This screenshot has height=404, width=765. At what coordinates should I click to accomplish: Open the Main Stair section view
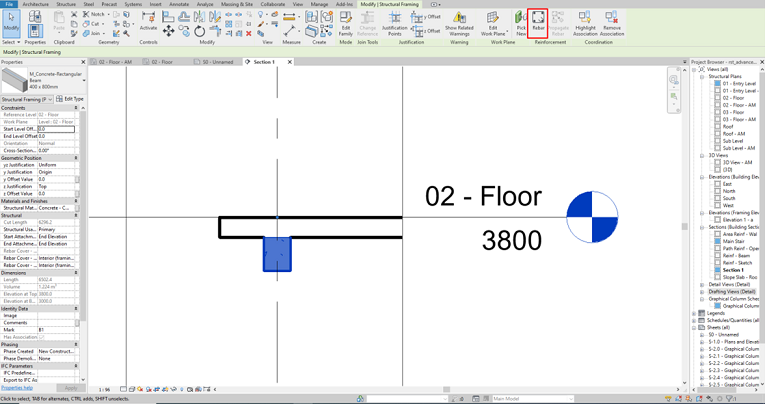[x=734, y=242]
